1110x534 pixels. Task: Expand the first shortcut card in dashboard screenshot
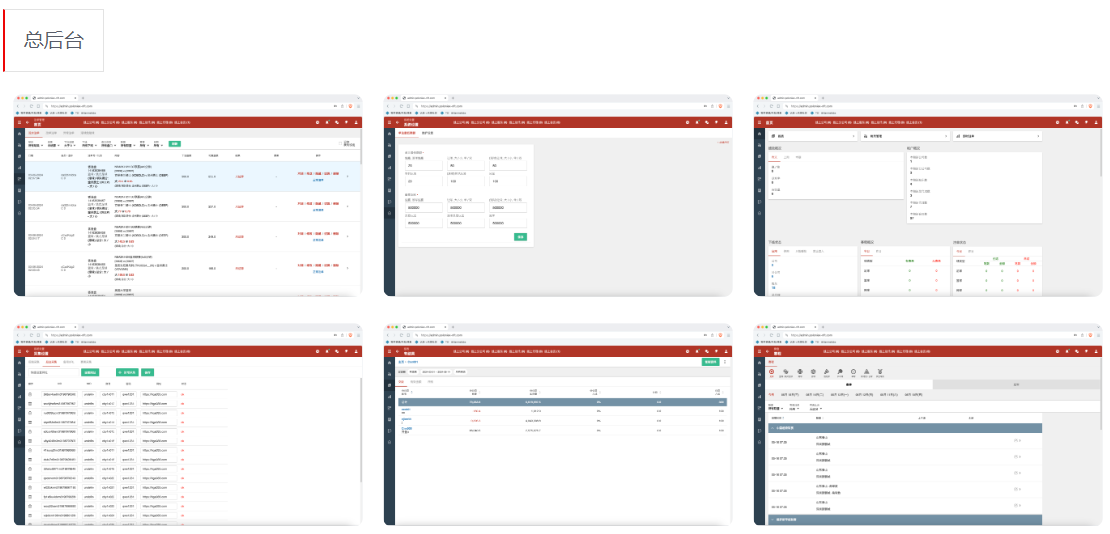click(x=856, y=135)
